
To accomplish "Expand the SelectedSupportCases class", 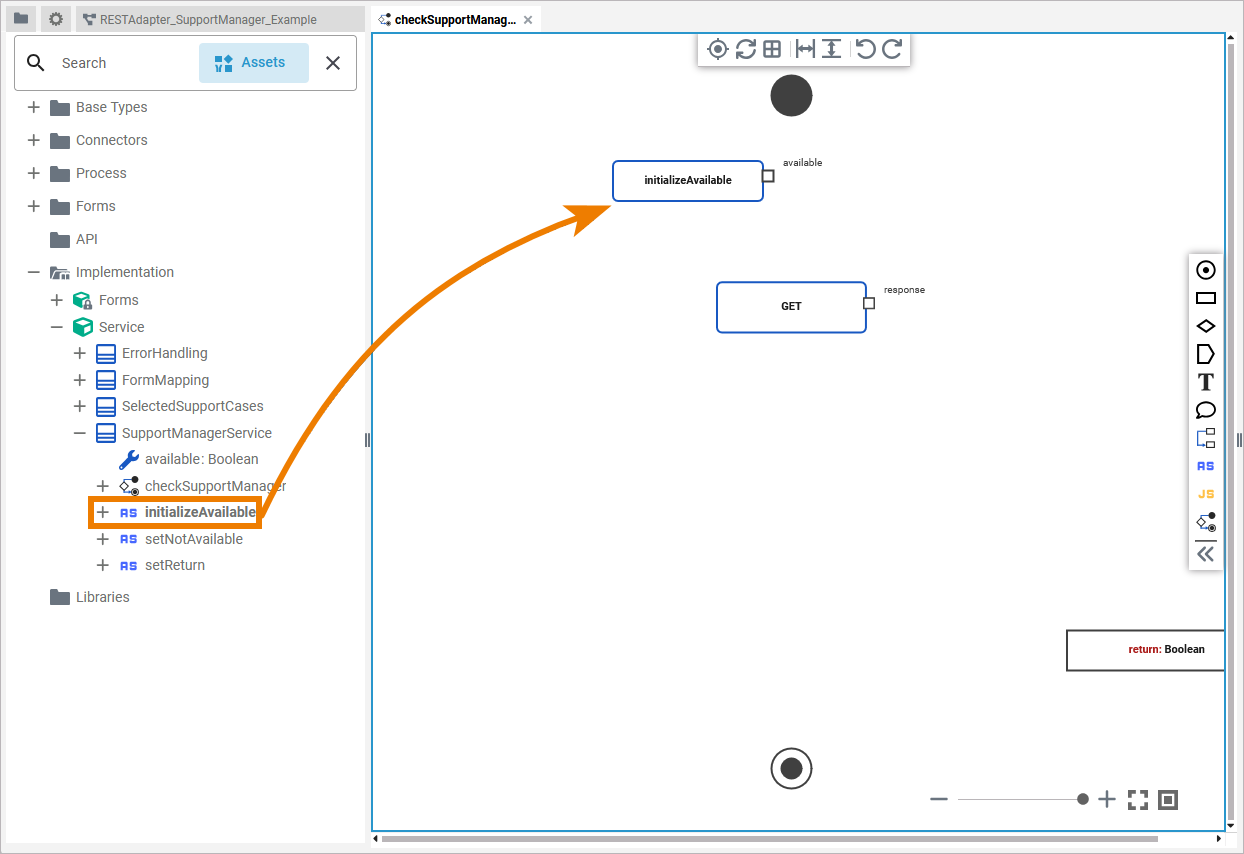I will coord(80,406).
